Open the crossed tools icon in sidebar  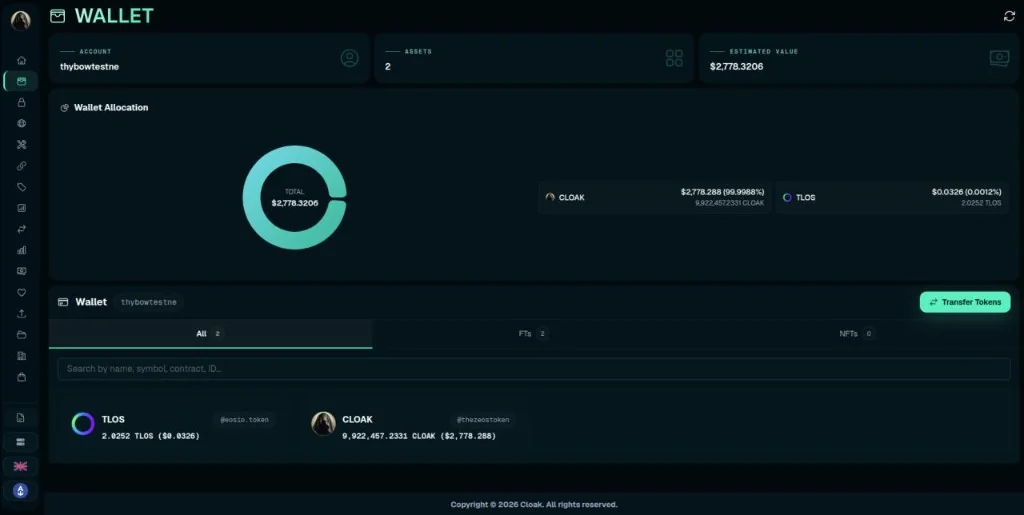[x=22, y=145]
